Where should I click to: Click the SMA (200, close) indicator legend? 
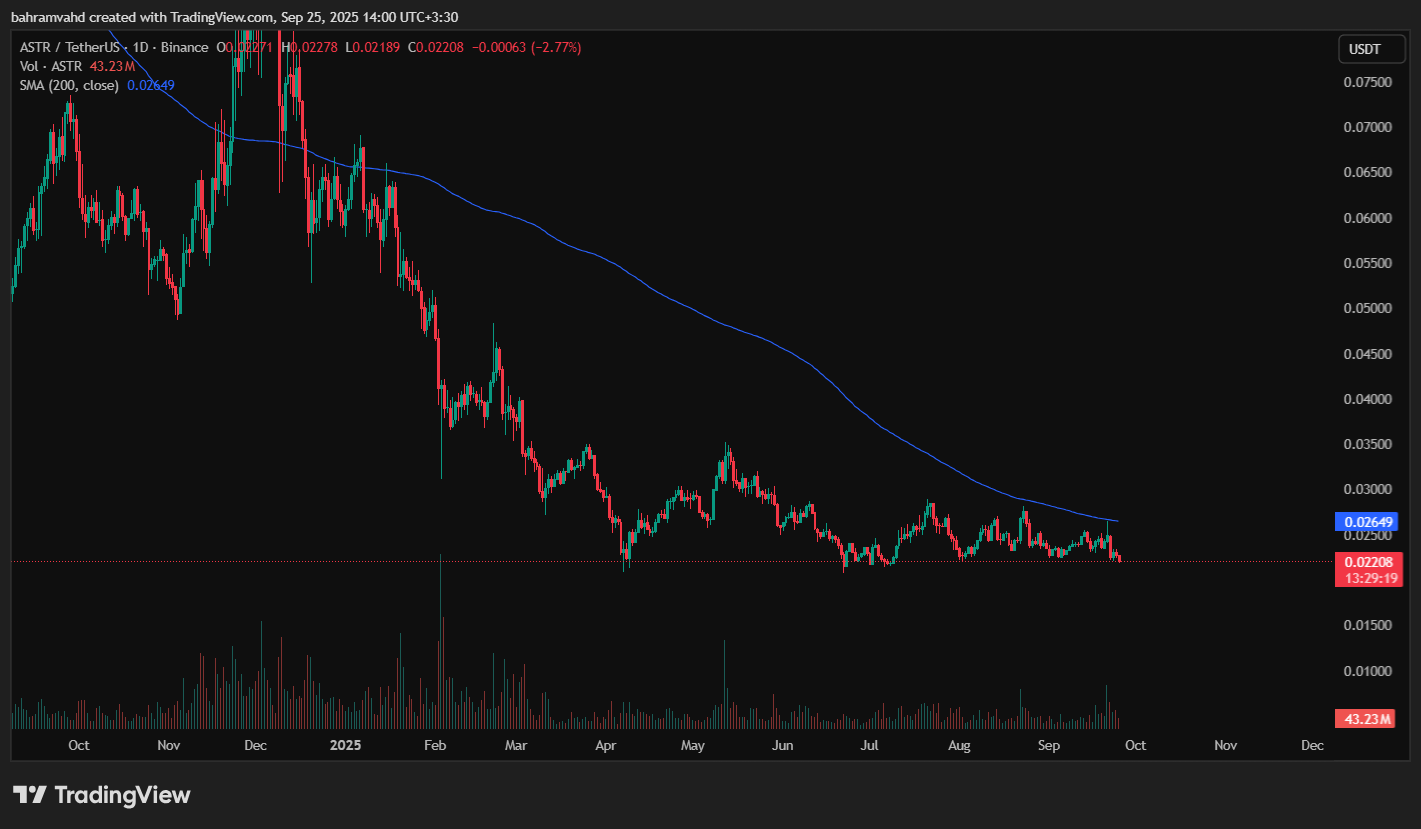tap(69, 86)
